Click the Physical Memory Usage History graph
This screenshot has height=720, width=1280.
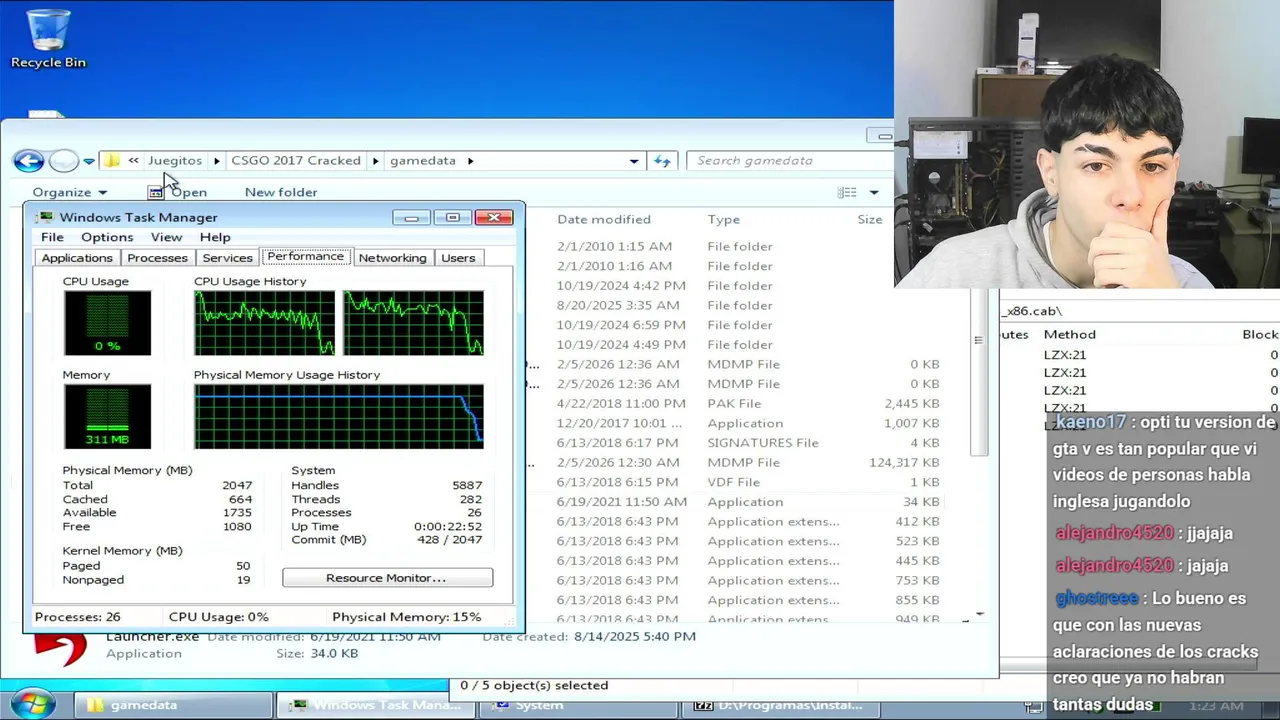[339, 416]
